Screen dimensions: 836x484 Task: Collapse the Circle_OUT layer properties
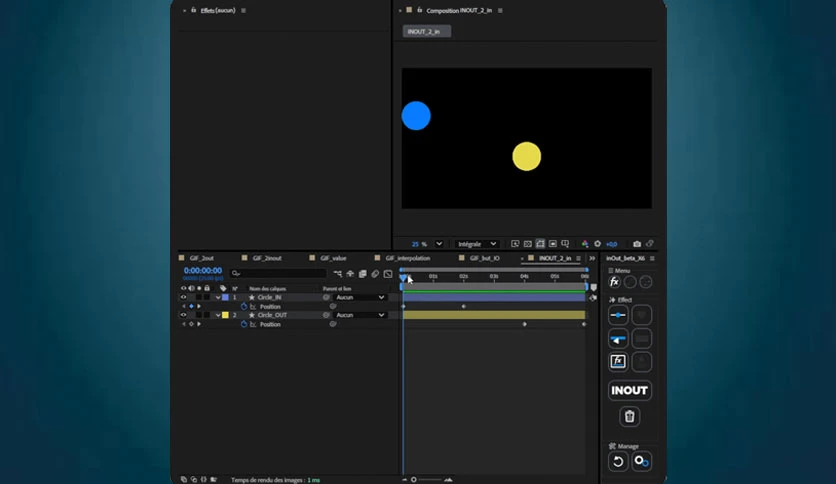[218, 315]
